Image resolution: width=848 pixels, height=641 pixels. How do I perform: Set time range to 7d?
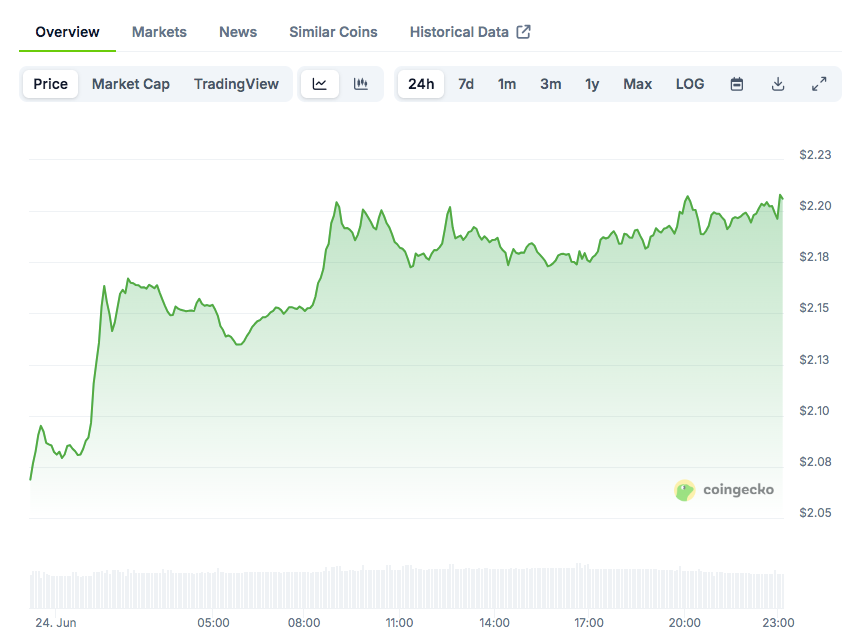[x=466, y=84]
